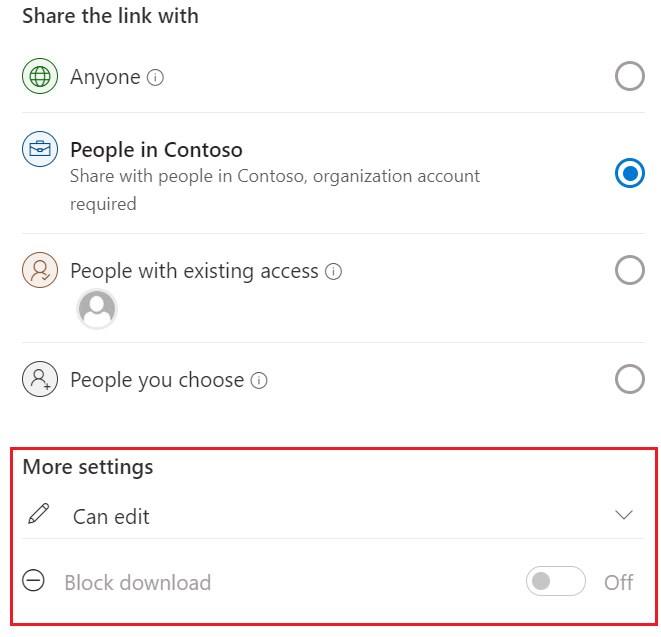Click the Block download circle-minus icon
Screen dimensions: 661x637
click(33, 581)
